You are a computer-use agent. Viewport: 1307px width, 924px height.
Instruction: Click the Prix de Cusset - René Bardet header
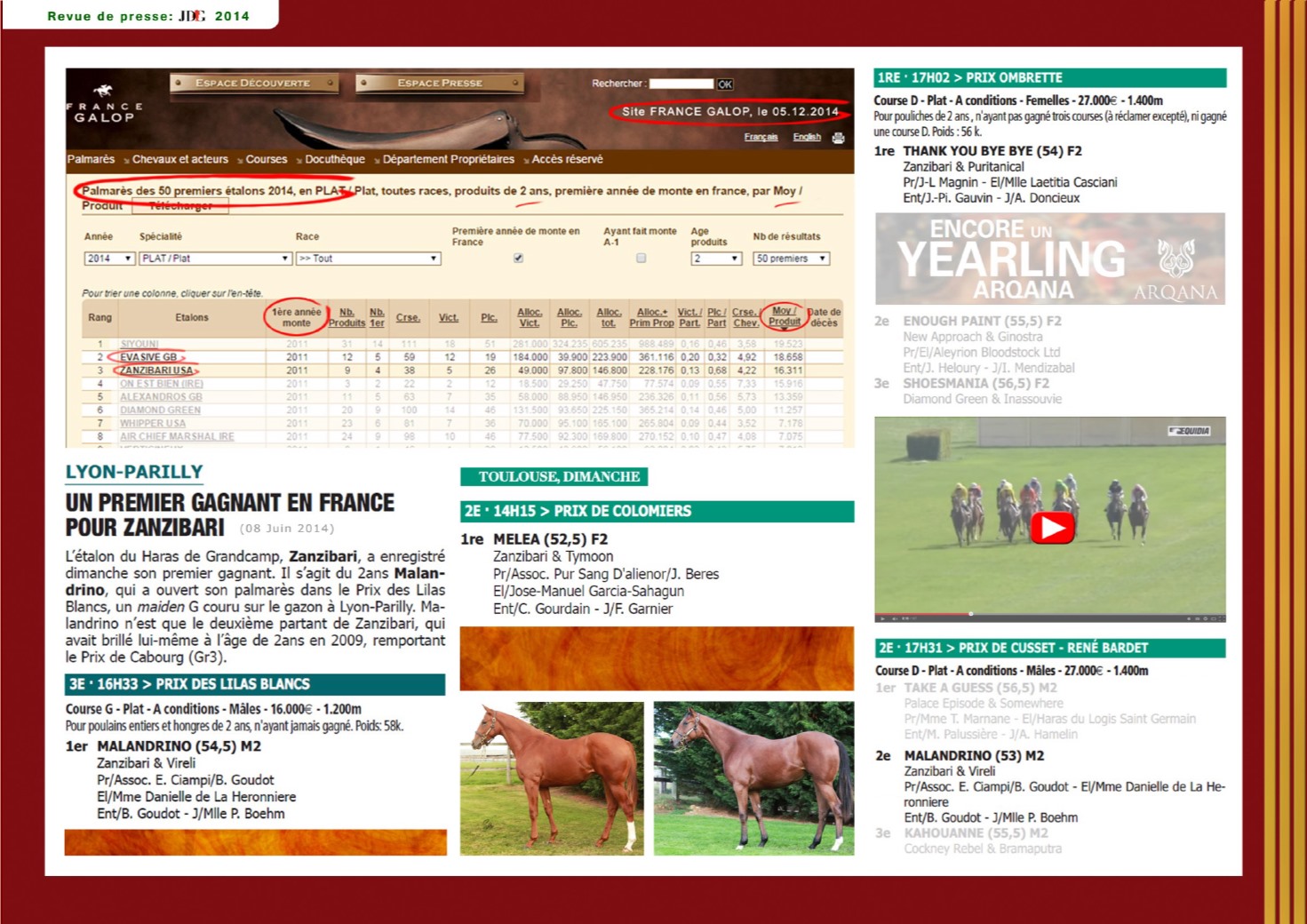[1050, 649]
